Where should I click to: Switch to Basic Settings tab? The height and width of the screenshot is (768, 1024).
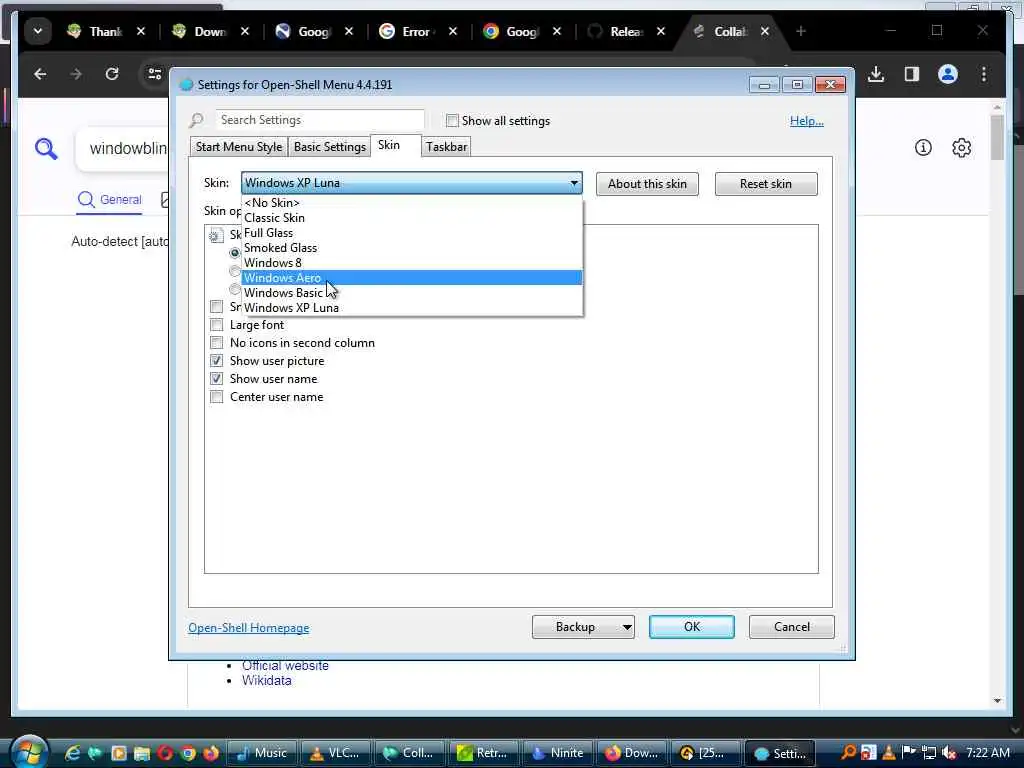pyautogui.click(x=329, y=147)
